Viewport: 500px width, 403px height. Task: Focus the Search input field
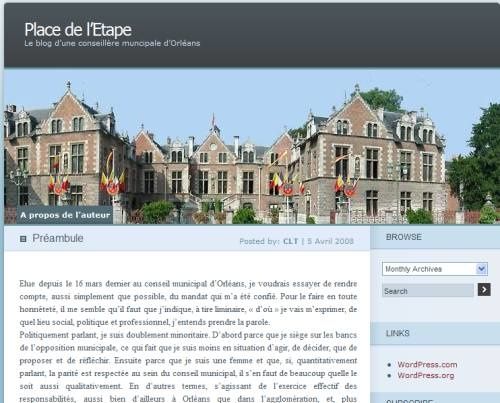[x=428, y=291]
